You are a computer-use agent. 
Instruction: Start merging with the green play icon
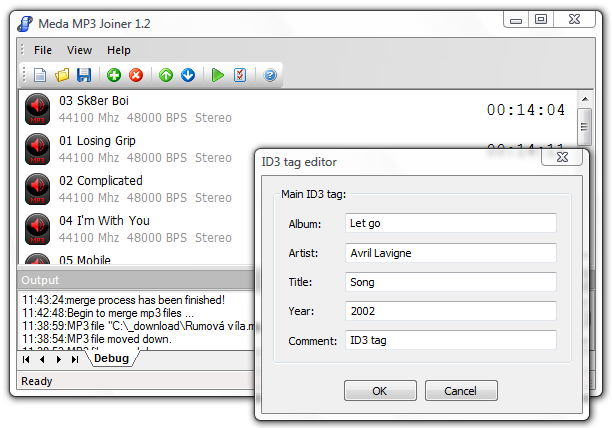217,75
